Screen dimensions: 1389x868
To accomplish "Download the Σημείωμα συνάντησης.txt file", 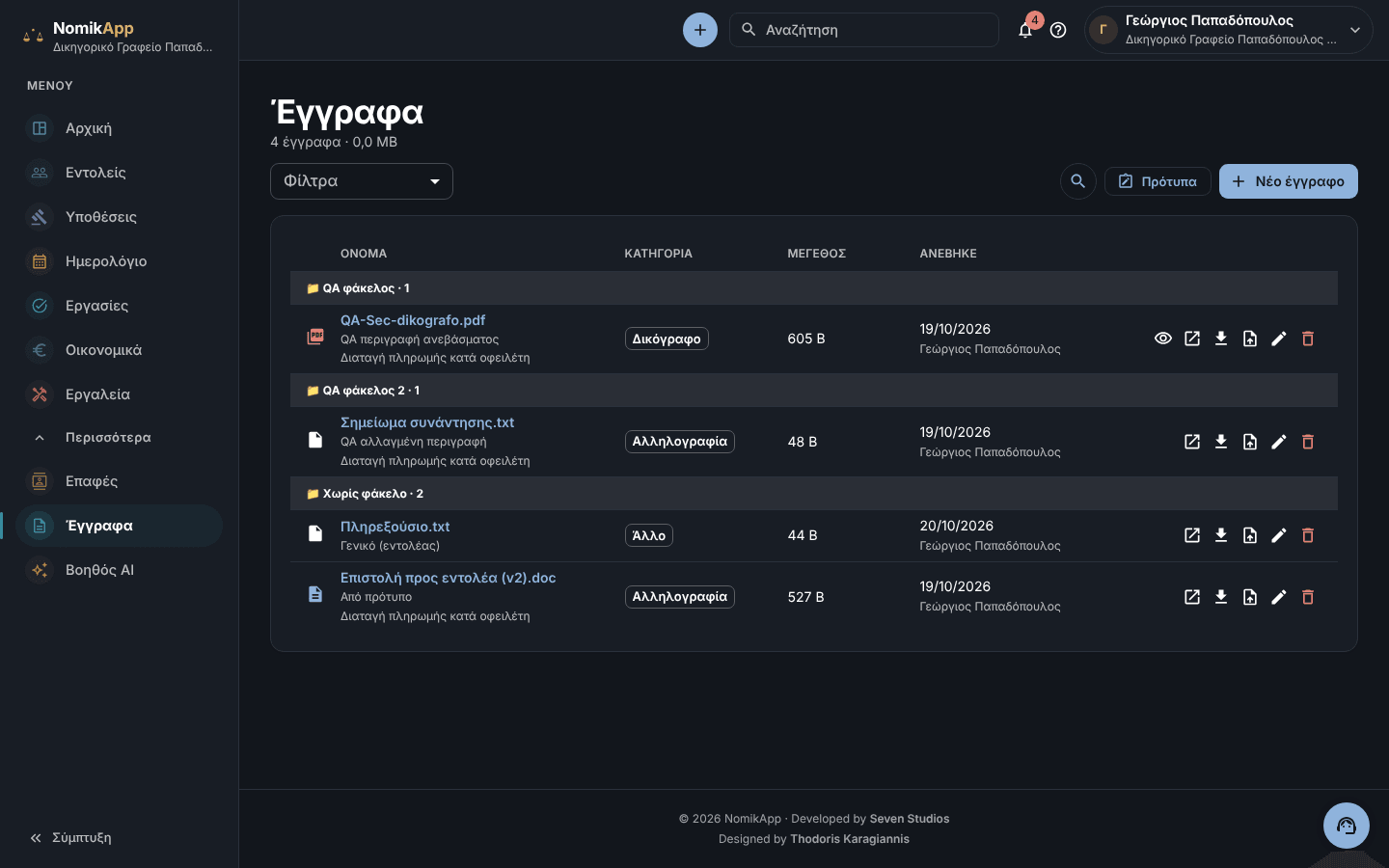I will (1221, 442).
